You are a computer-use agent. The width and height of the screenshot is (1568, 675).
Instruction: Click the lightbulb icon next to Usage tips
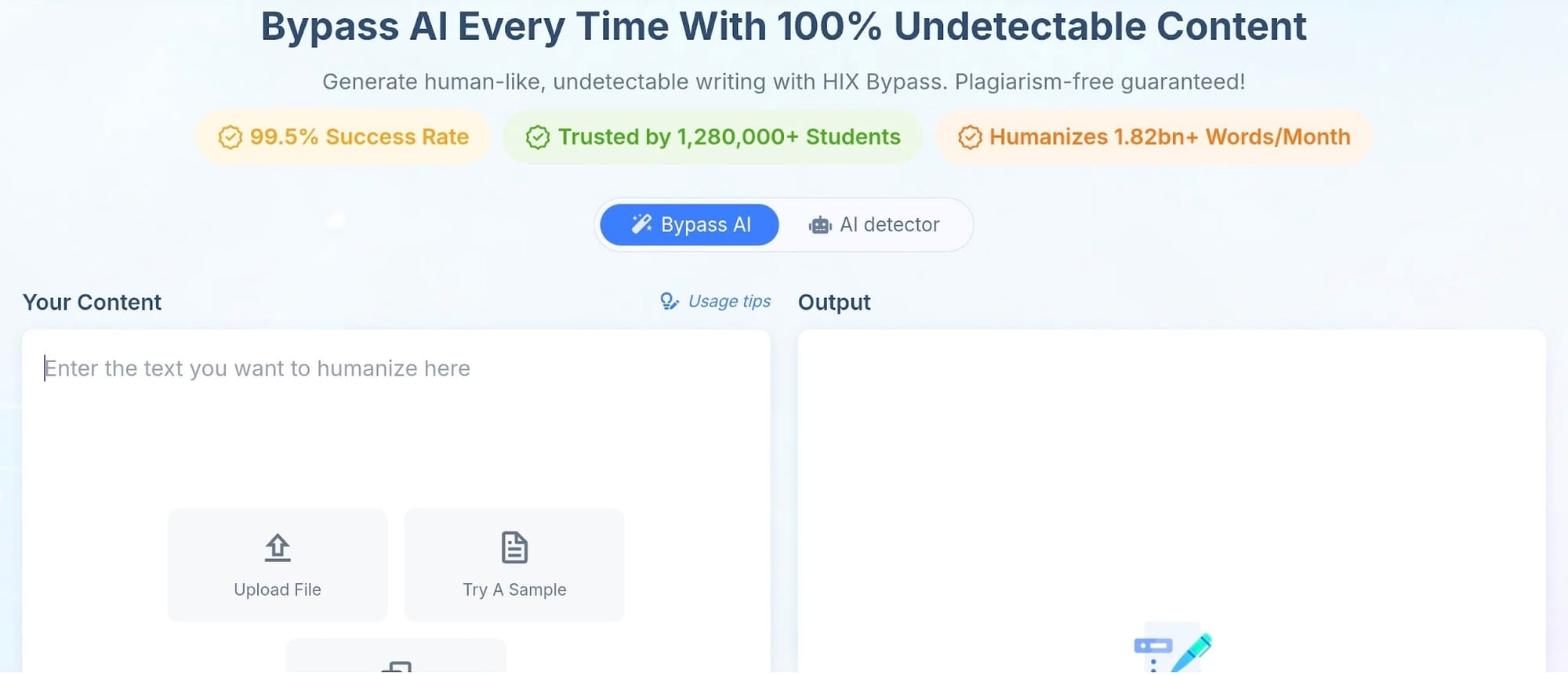pyautogui.click(x=669, y=301)
